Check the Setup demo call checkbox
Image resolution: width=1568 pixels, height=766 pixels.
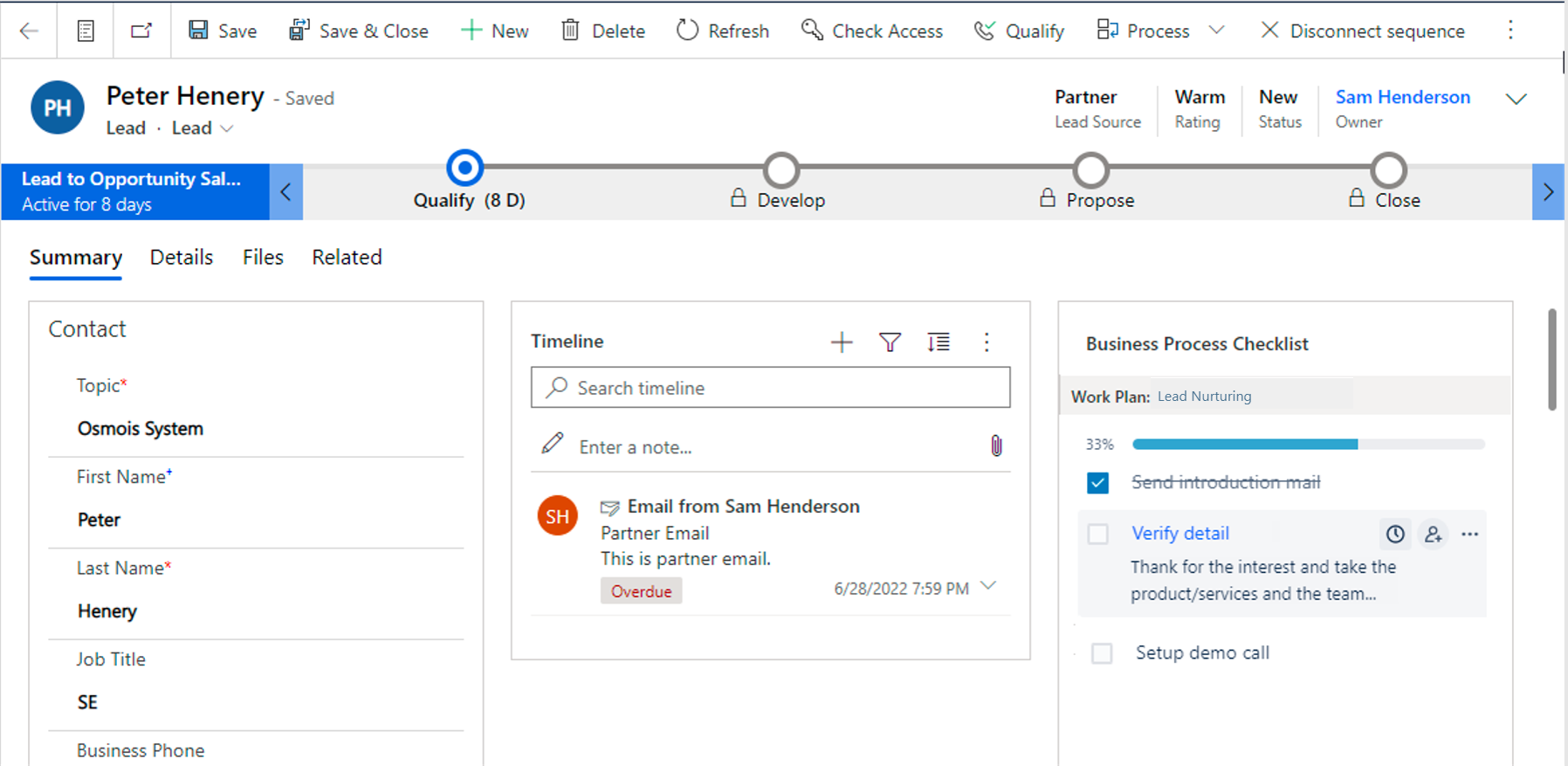coord(1102,653)
